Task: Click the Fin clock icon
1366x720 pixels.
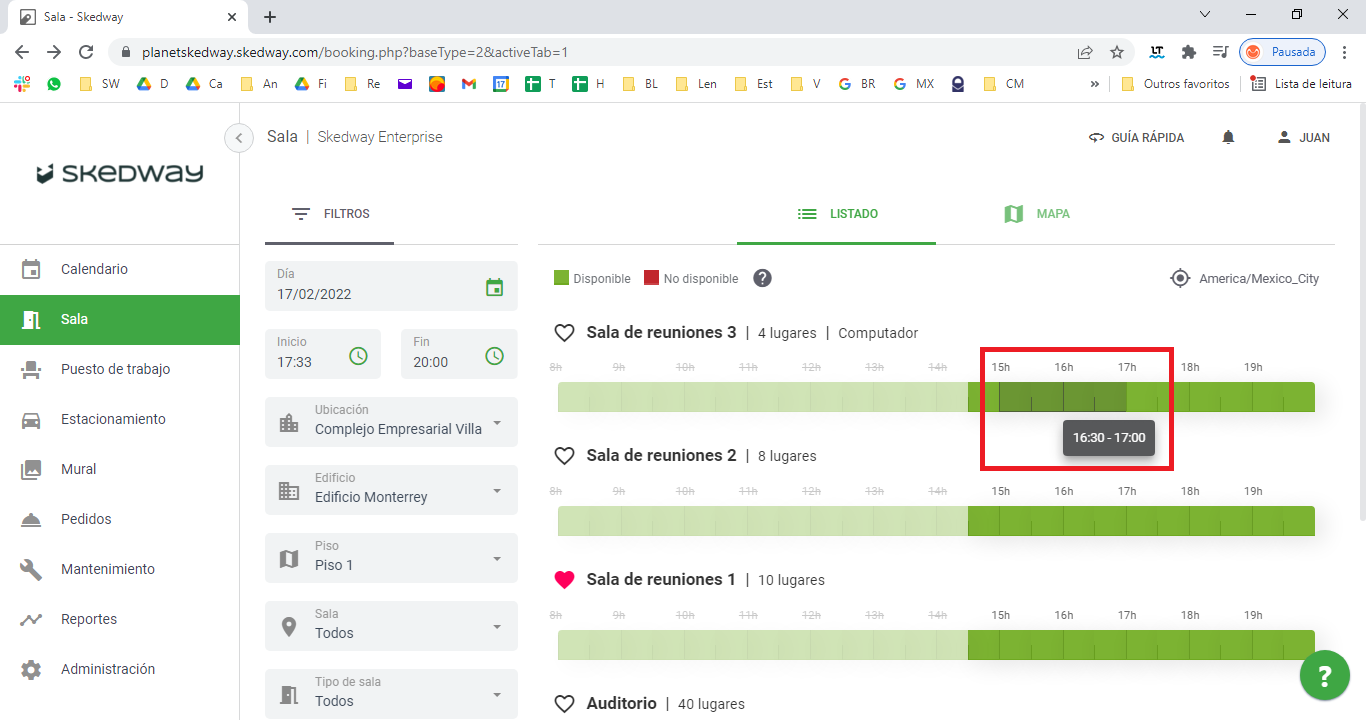Action: [494, 355]
